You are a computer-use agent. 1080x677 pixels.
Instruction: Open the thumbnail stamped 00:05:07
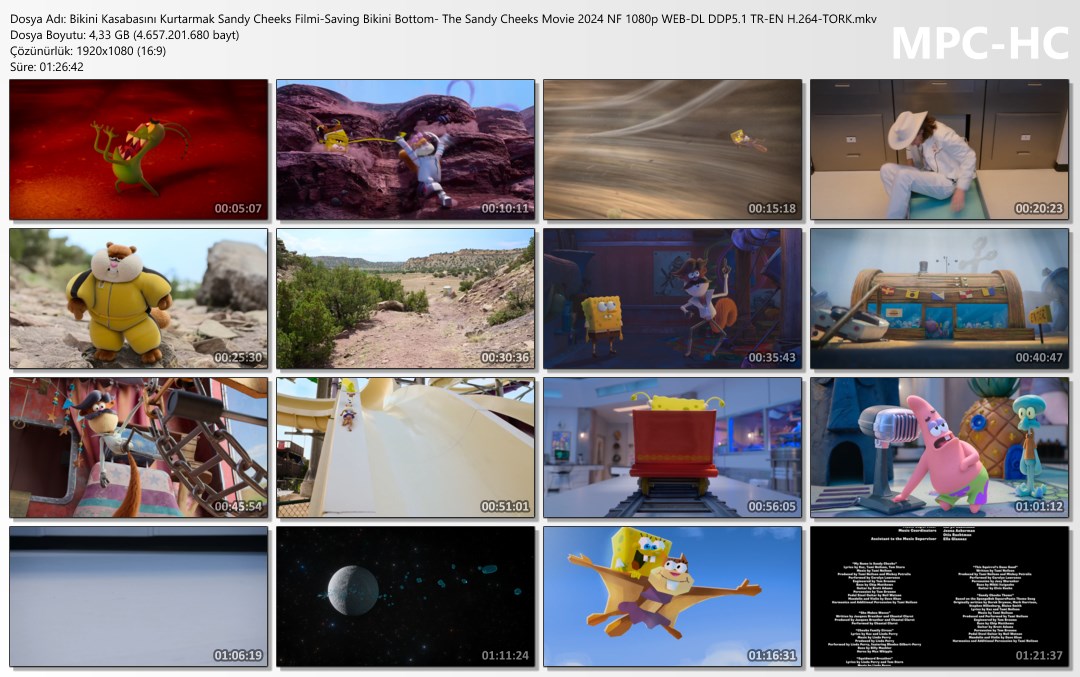coord(138,149)
